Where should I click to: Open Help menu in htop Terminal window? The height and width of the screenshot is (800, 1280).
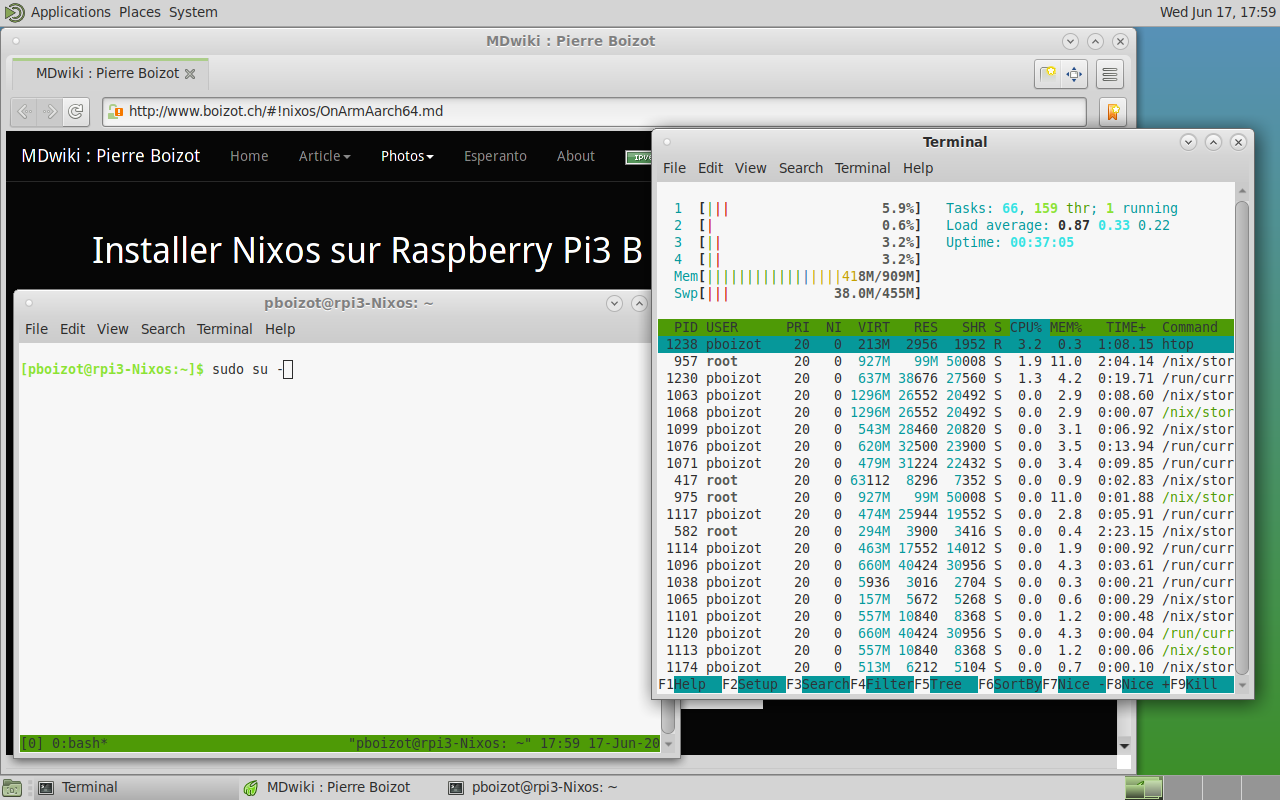(x=918, y=168)
